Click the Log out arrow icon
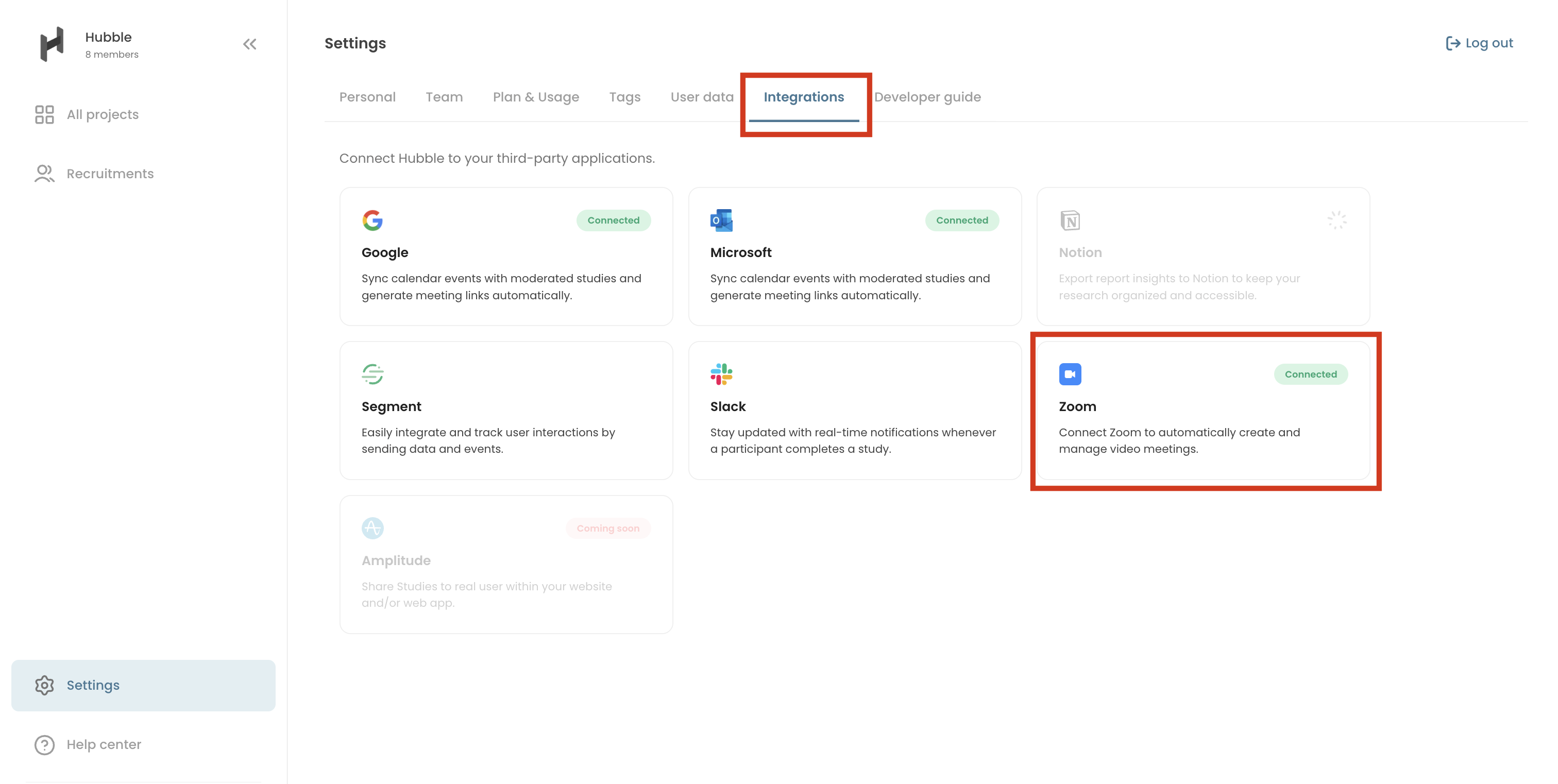 pyautogui.click(x=1452, y=43)
